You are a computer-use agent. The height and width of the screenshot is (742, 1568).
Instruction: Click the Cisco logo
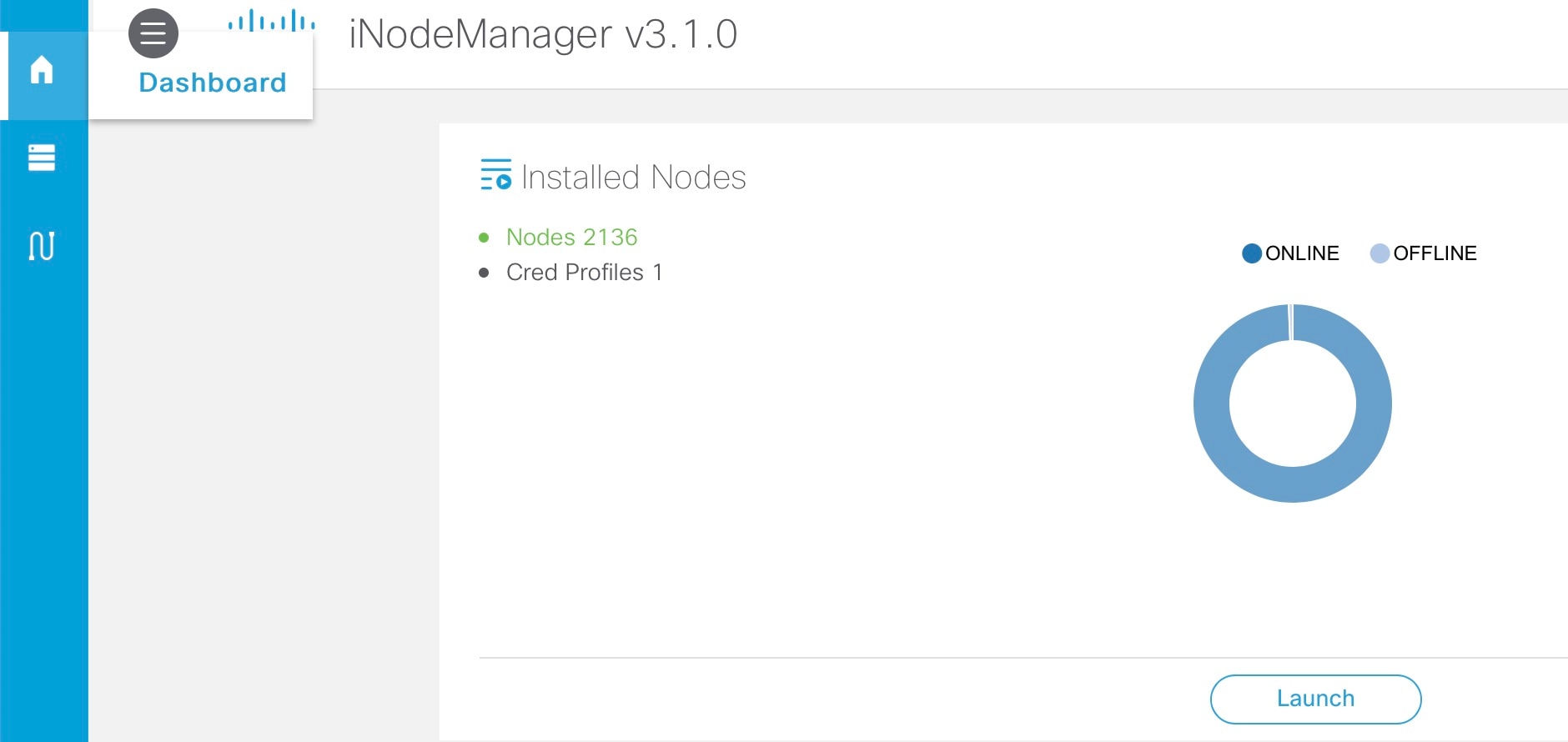coord(272,21)
